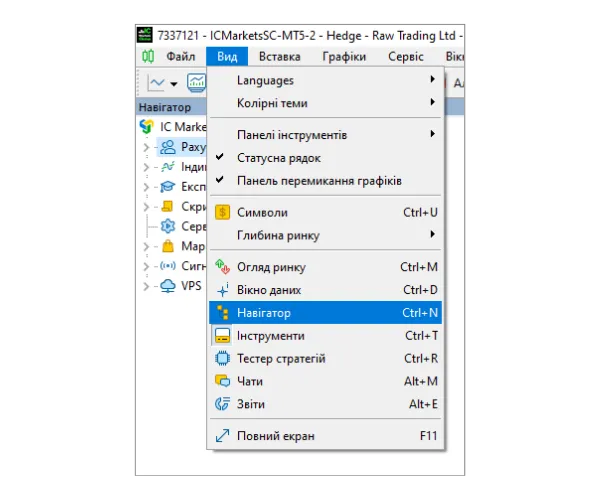The height and width of the screenshot is (500, 600).
Task: Click the VPS cloud icon in Navigator
Action: tap(167, 286)
